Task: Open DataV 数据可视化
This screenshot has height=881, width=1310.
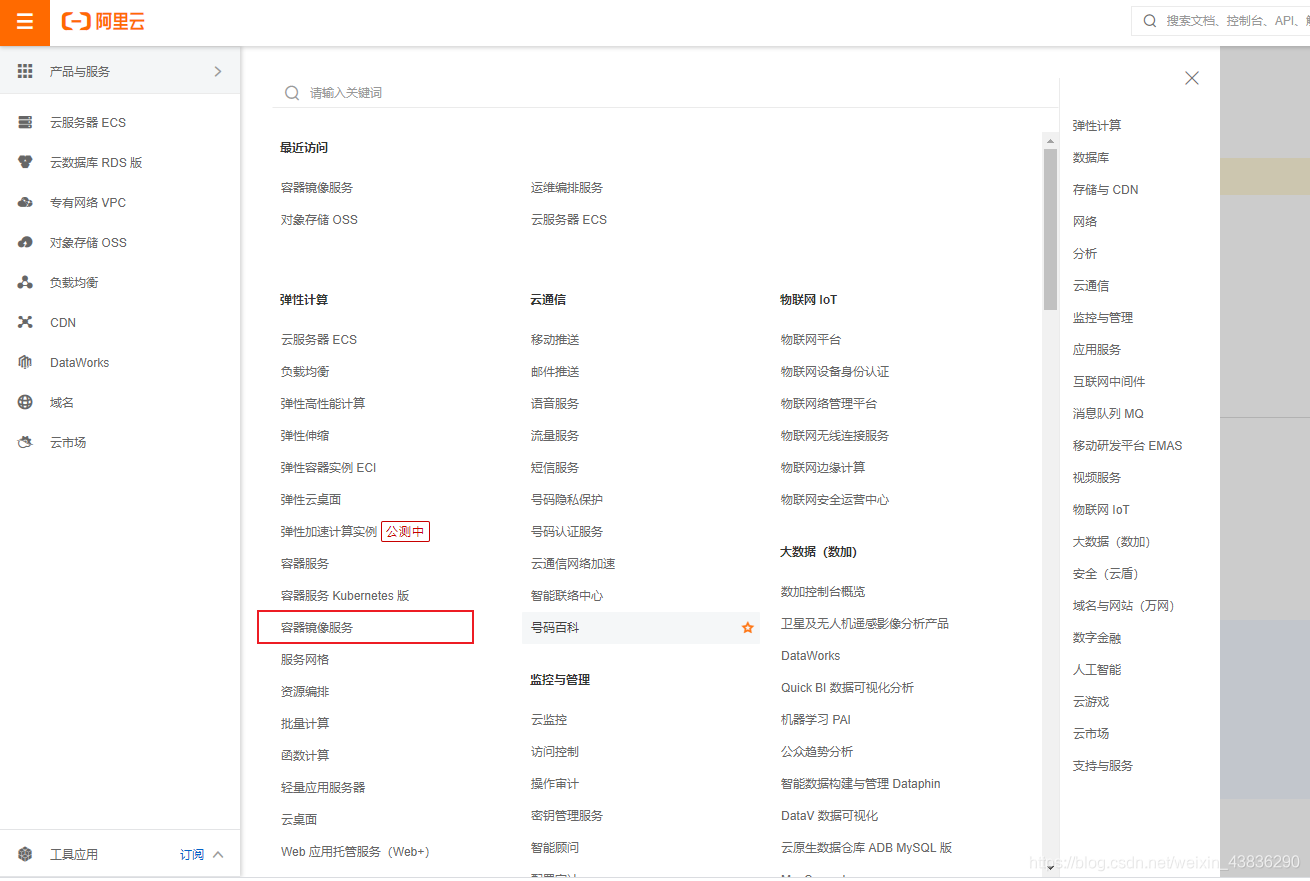Action: pos(829,815)
